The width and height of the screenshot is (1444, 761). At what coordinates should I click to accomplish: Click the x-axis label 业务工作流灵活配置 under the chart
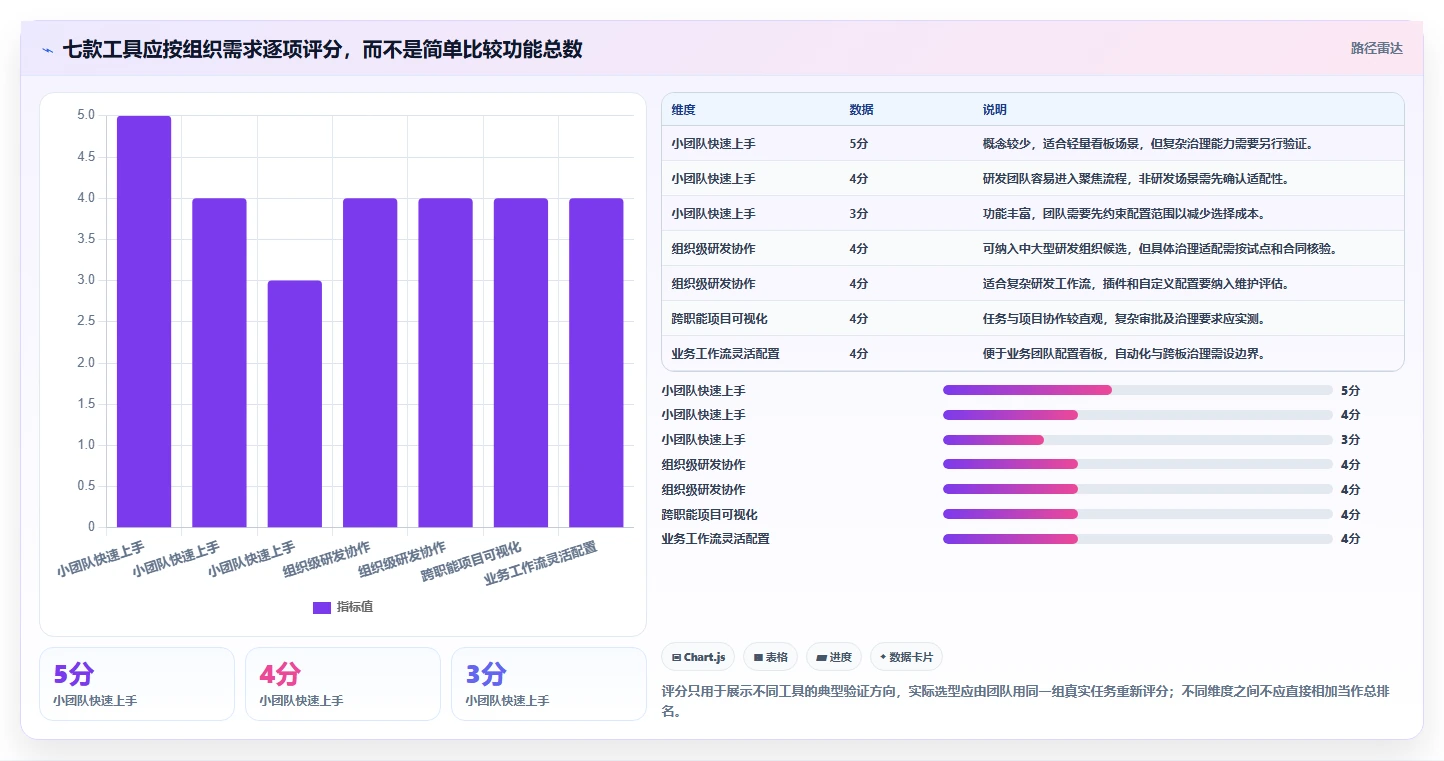pyautogui.click(x=541, y=563)
